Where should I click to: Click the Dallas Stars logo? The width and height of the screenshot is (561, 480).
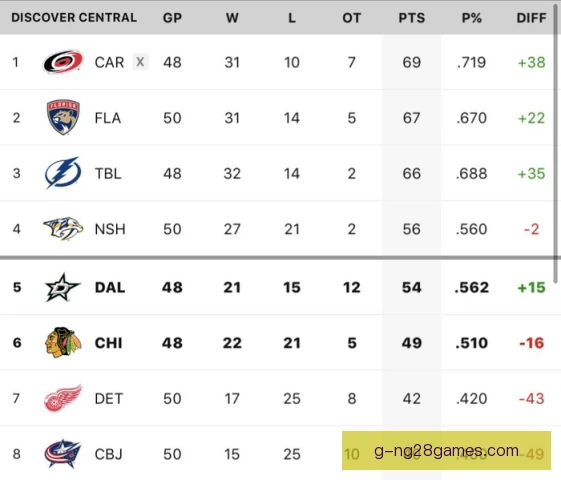tap(62, 287)
